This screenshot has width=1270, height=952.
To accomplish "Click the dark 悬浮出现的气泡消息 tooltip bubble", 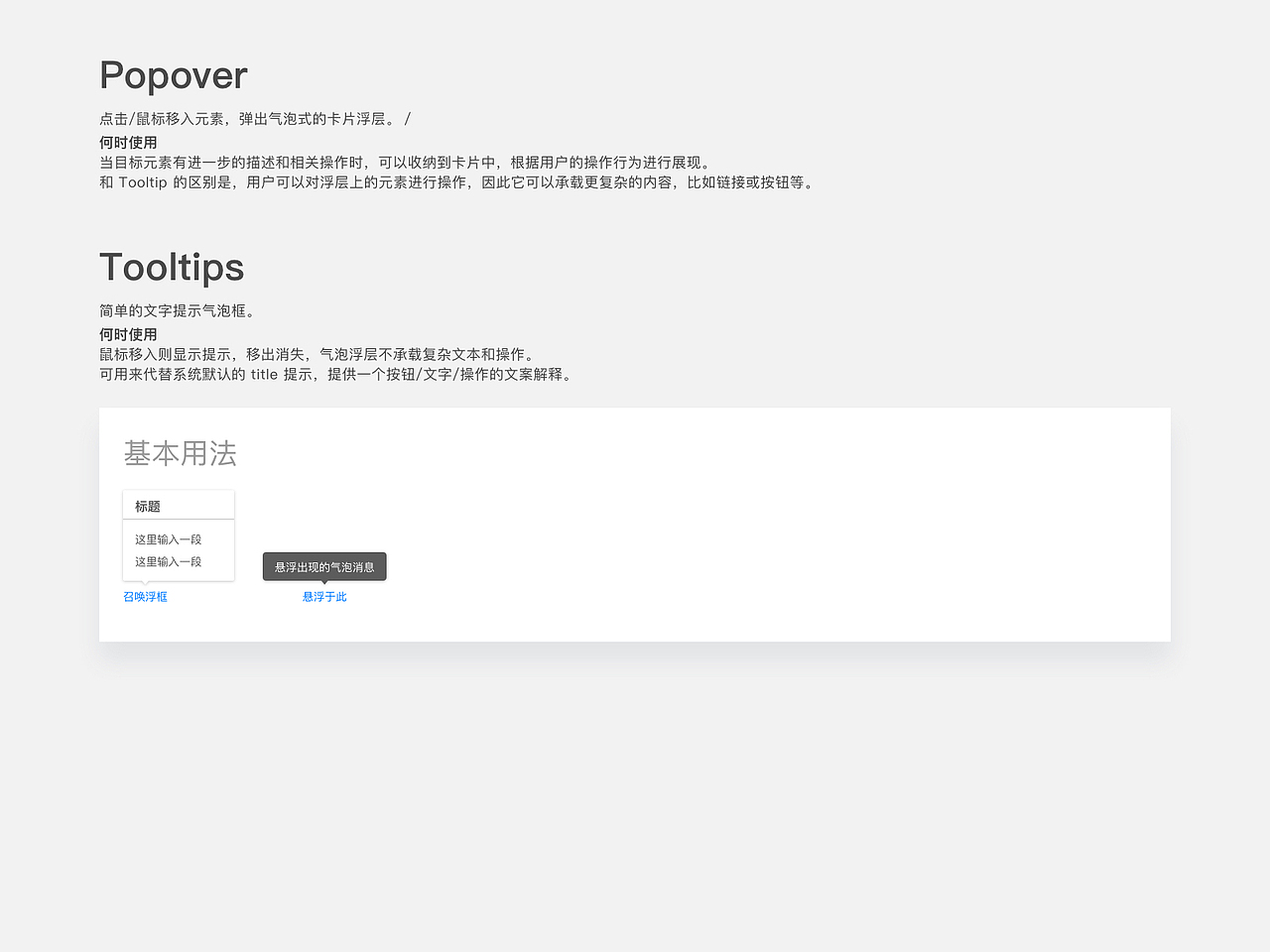I will click(324, 566).
